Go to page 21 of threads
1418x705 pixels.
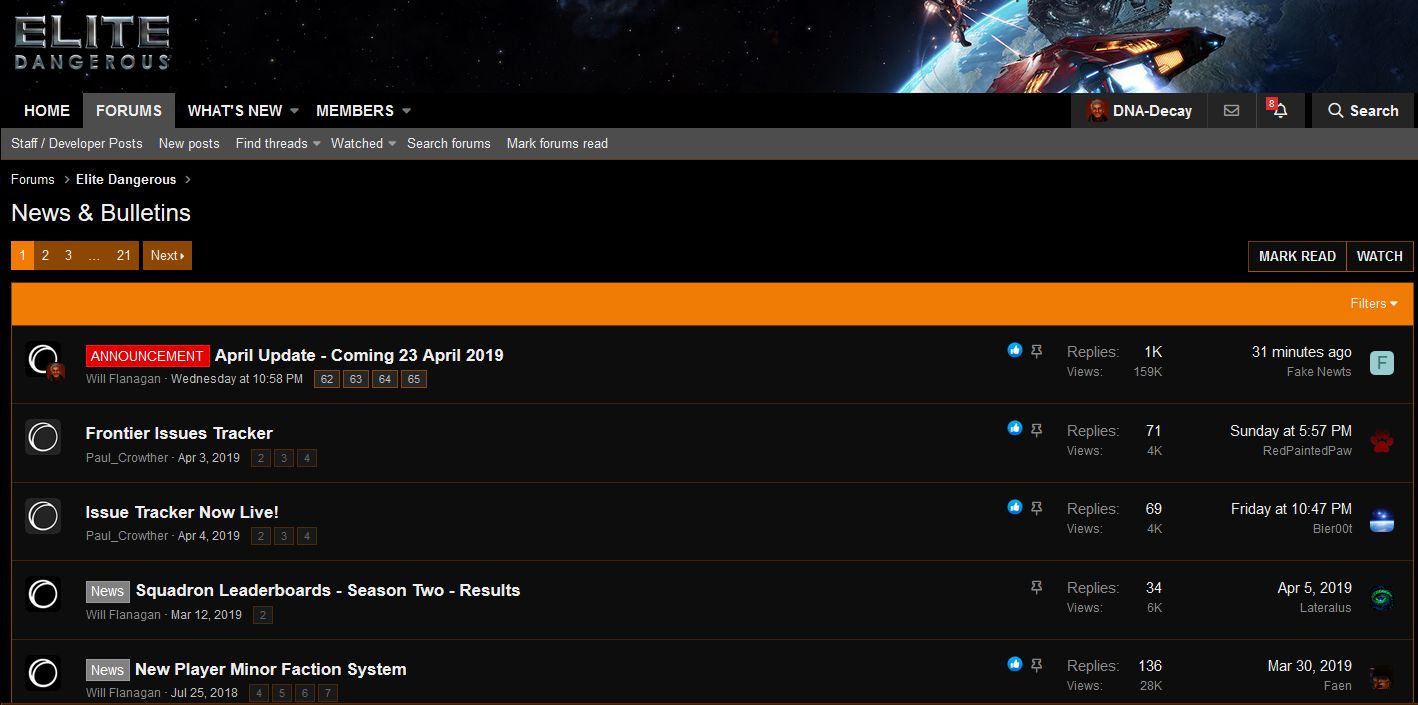[x=124, y=255]
